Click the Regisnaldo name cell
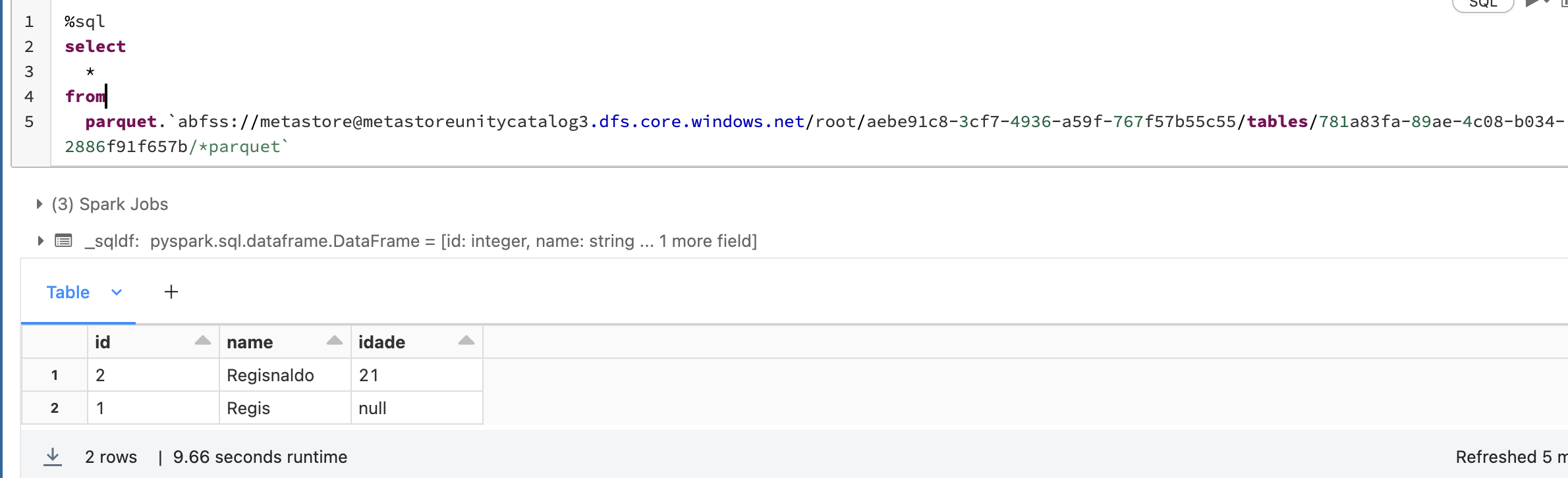 coord(285,375)
